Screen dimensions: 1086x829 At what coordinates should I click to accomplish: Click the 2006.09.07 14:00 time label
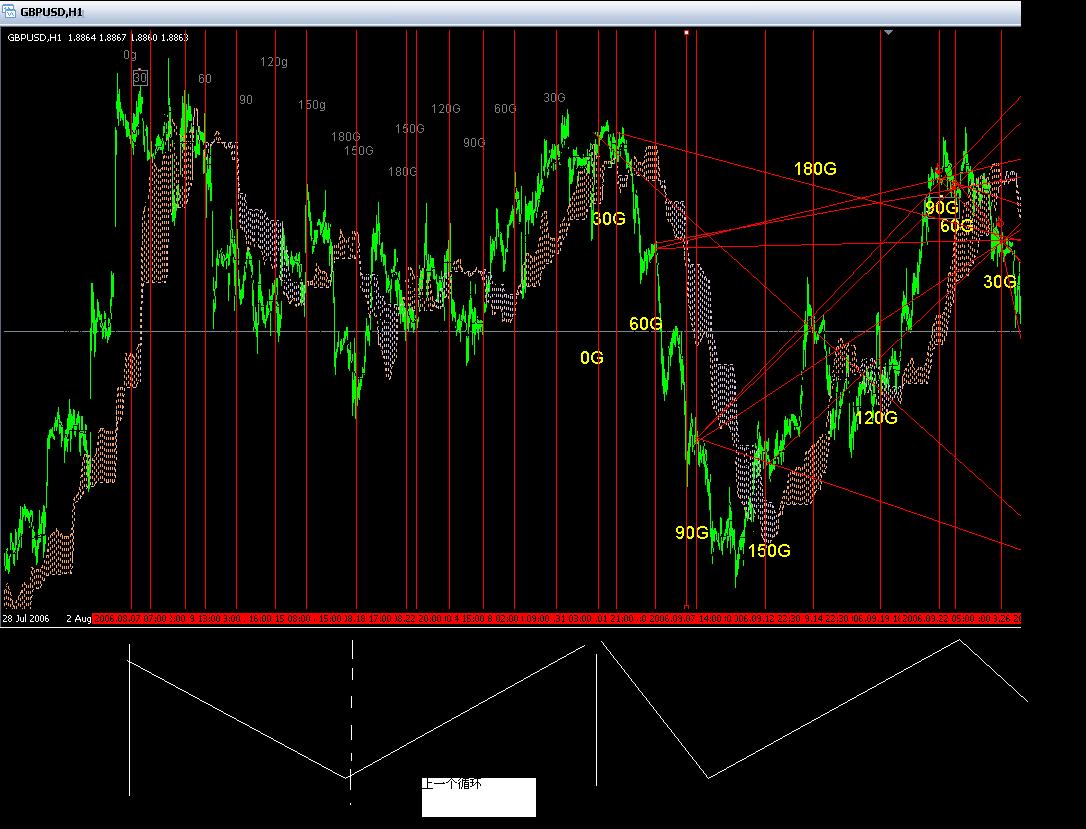coord(684,618)
